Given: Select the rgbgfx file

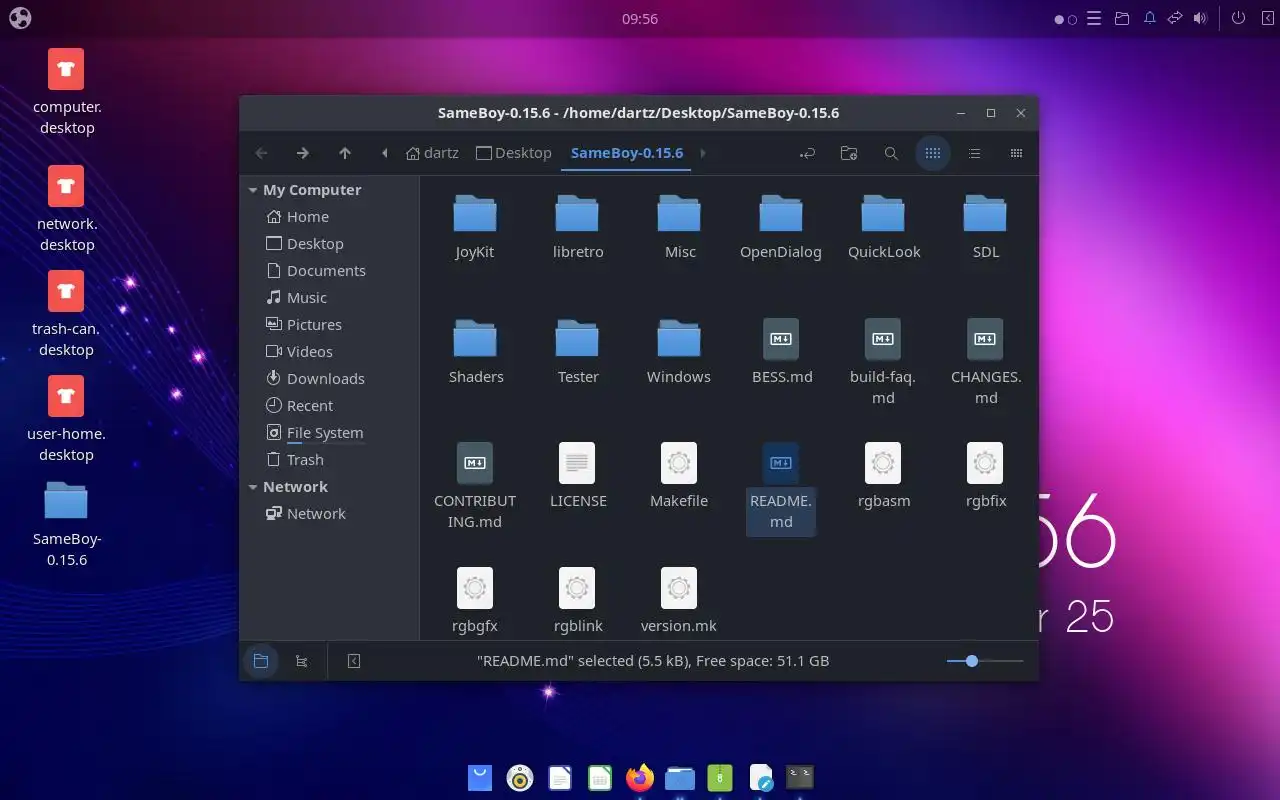Looking at the screenshot, I should click(x=475, y=602).
